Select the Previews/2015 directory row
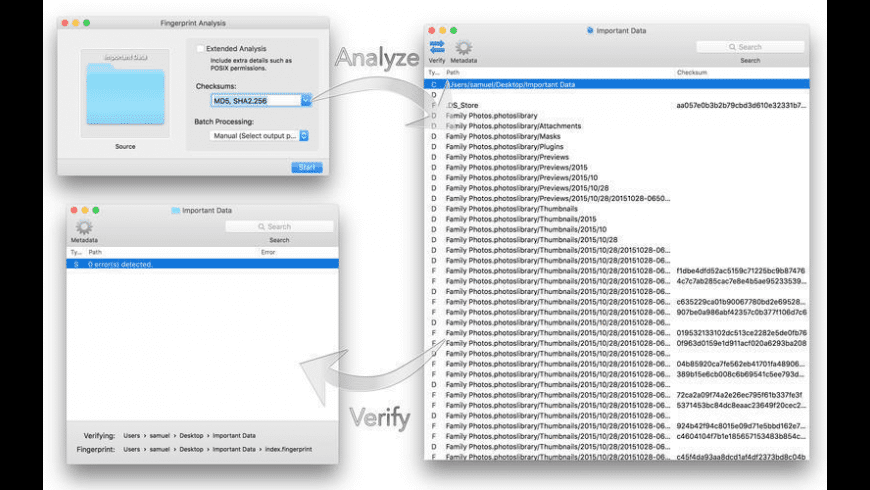Image resolution: width=870 pixels, height=490 pixels. tap(616, 167)
